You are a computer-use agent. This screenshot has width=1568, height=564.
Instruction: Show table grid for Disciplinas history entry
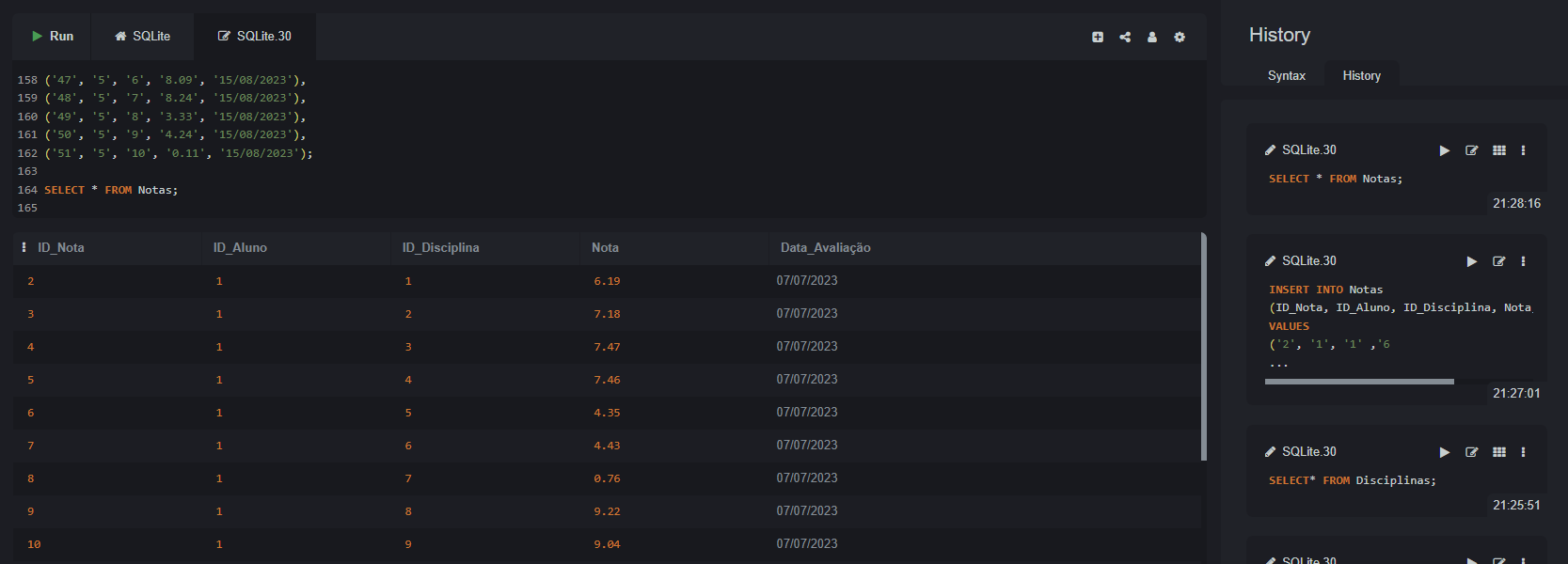[x=1499, y=452]
